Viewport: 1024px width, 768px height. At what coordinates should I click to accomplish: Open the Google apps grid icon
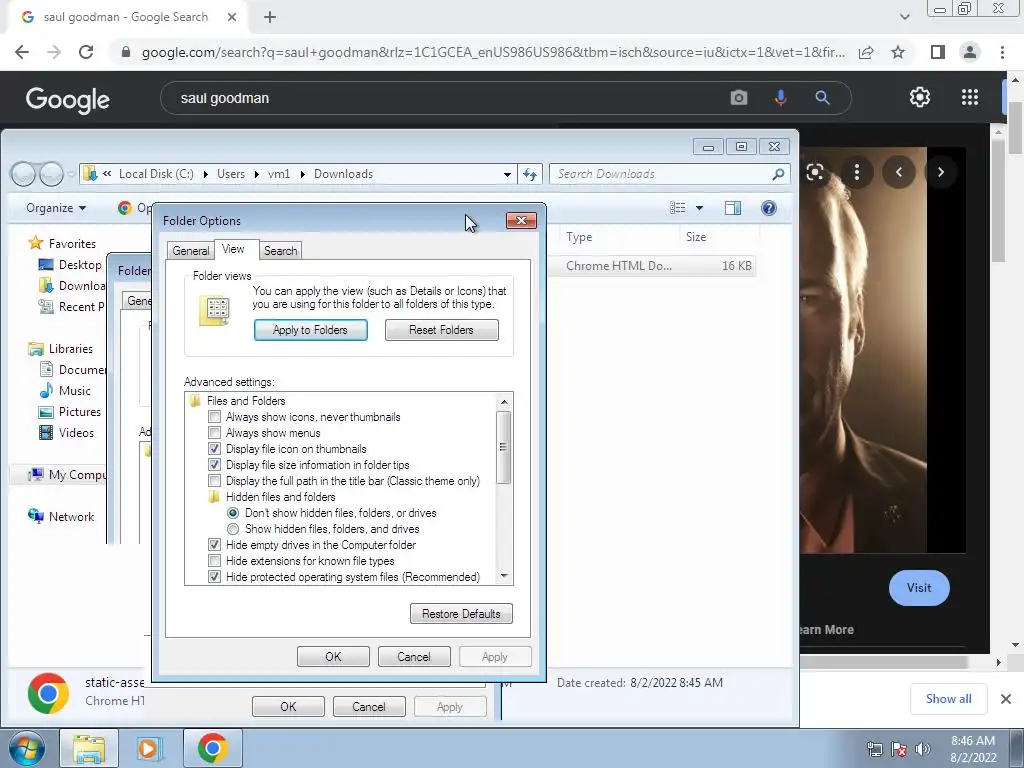[x=970, y=97]
